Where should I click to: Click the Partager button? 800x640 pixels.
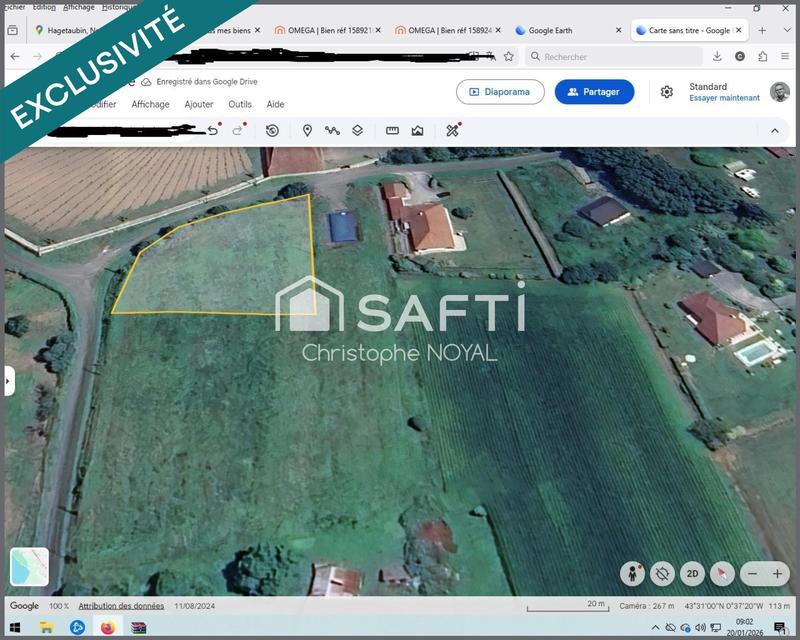coord(594,91)
